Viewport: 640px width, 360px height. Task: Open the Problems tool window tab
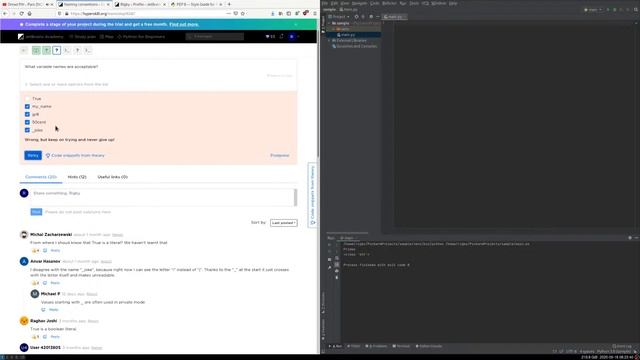376,346
